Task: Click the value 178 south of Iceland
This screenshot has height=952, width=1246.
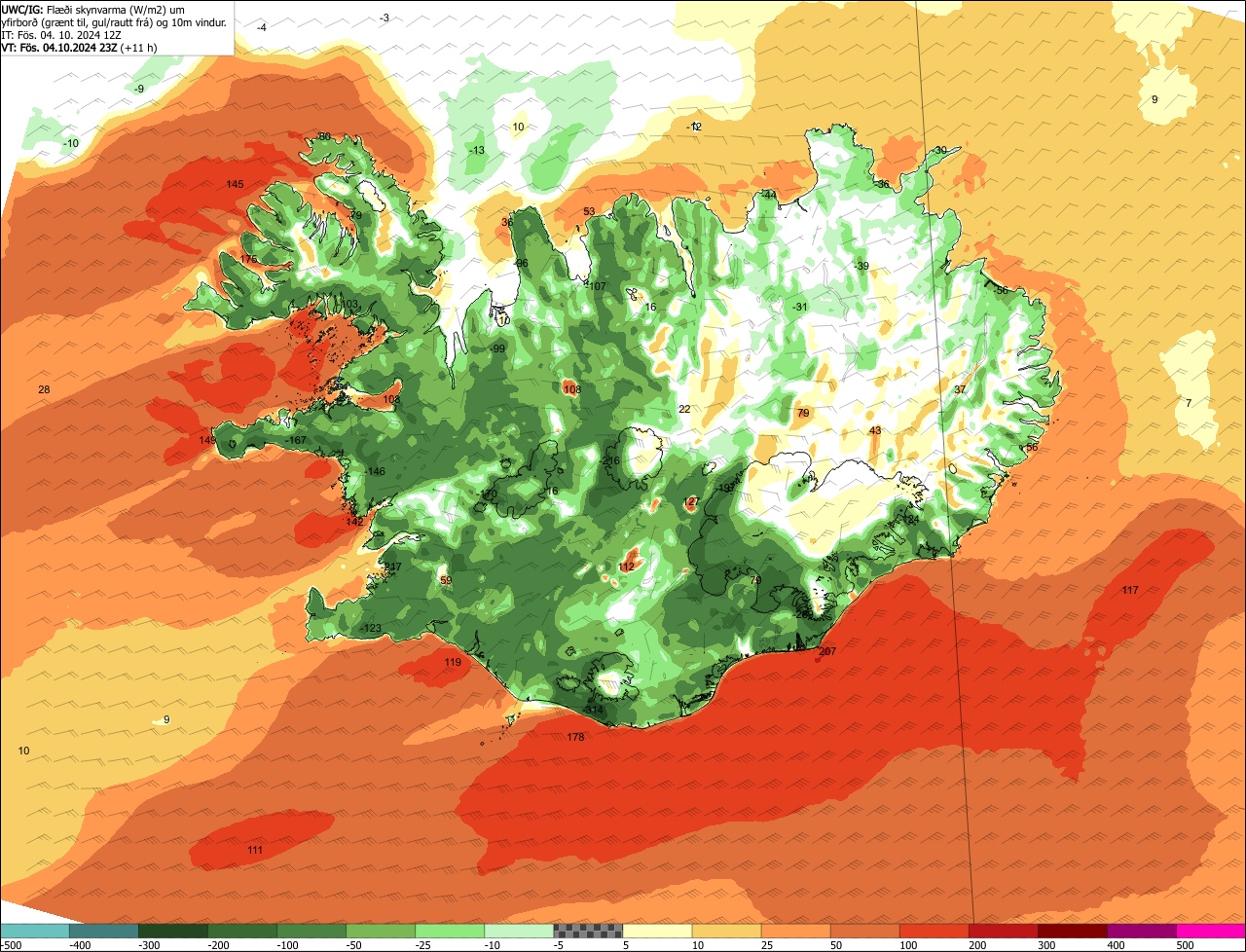Action: [575, 738]
